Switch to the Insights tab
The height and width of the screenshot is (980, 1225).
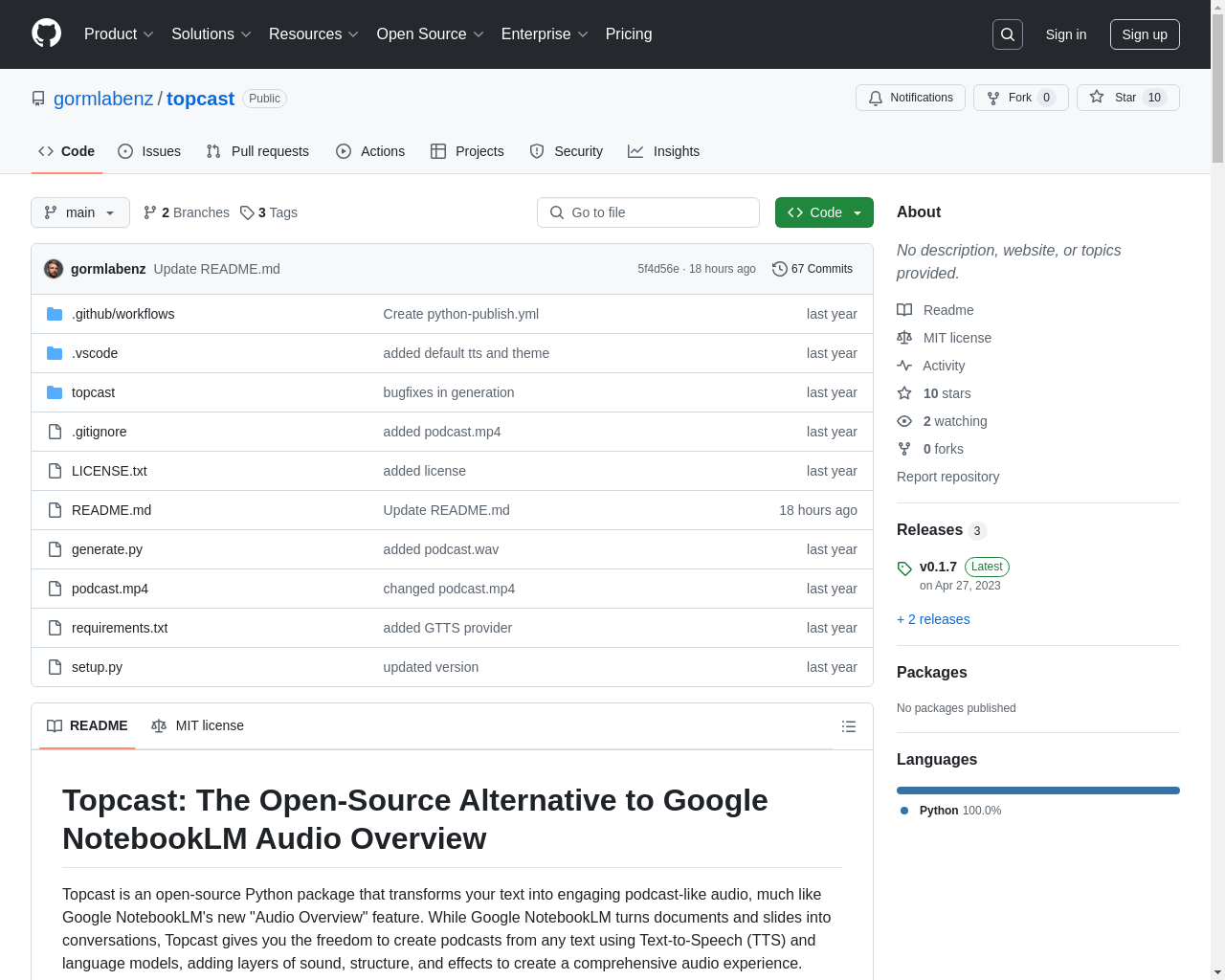pyautogui.click(x=664, y=151)
